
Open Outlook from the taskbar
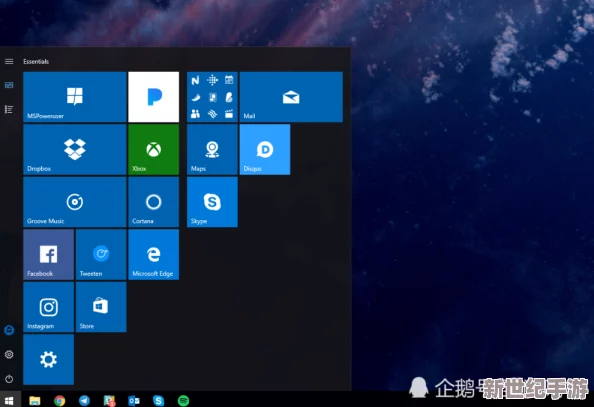coord(134,400)
